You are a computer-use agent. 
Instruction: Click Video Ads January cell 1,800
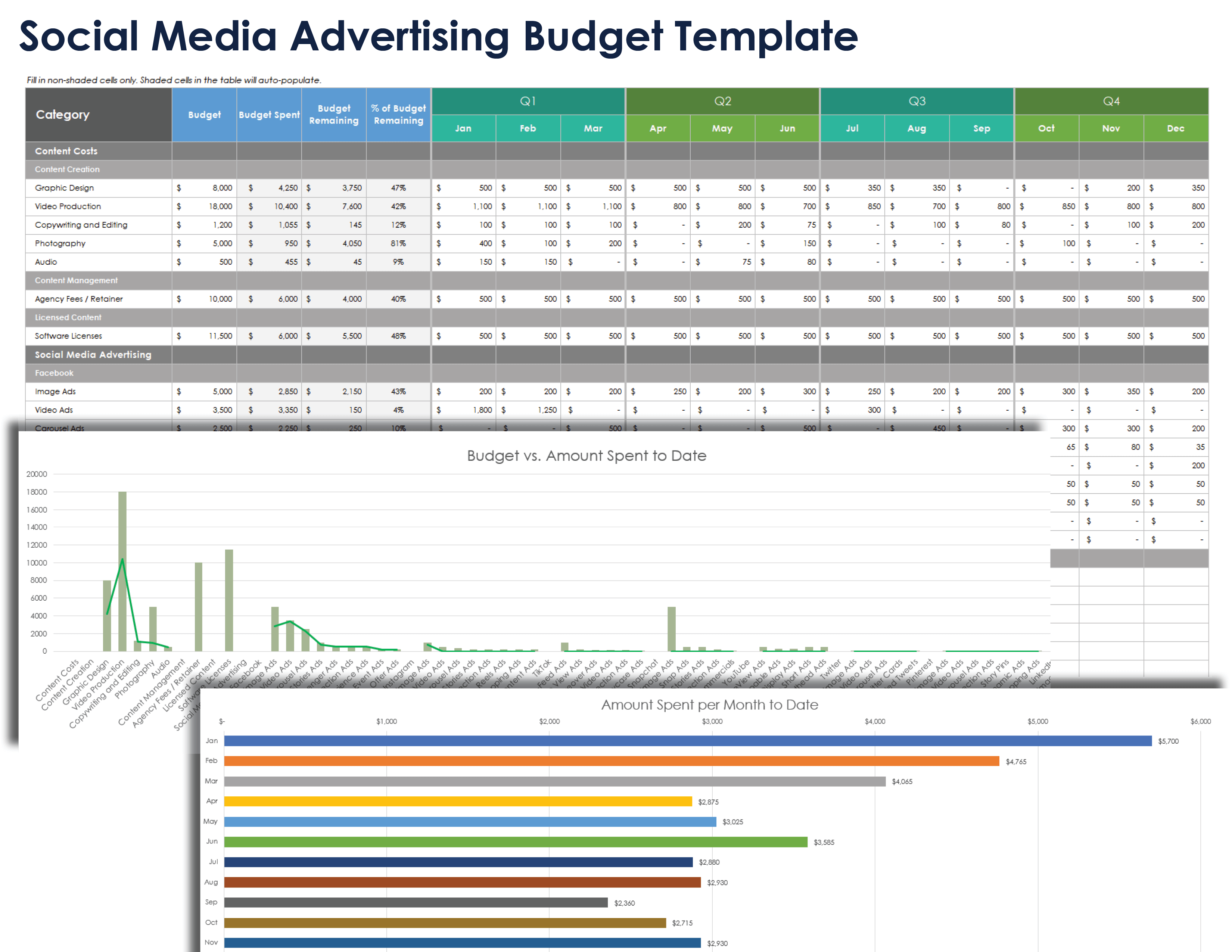tap(464, 410)
